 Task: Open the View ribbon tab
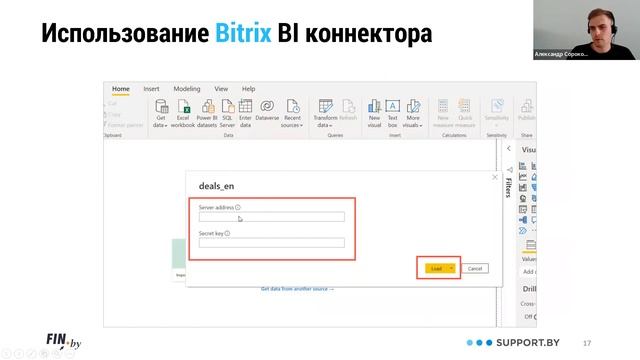coord(221,89)
